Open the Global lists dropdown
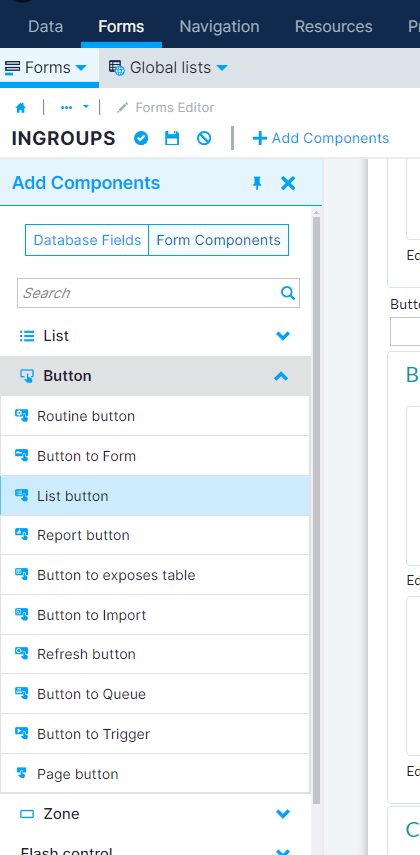Screen dimensions: 420x855 click(x=168, y=68)
